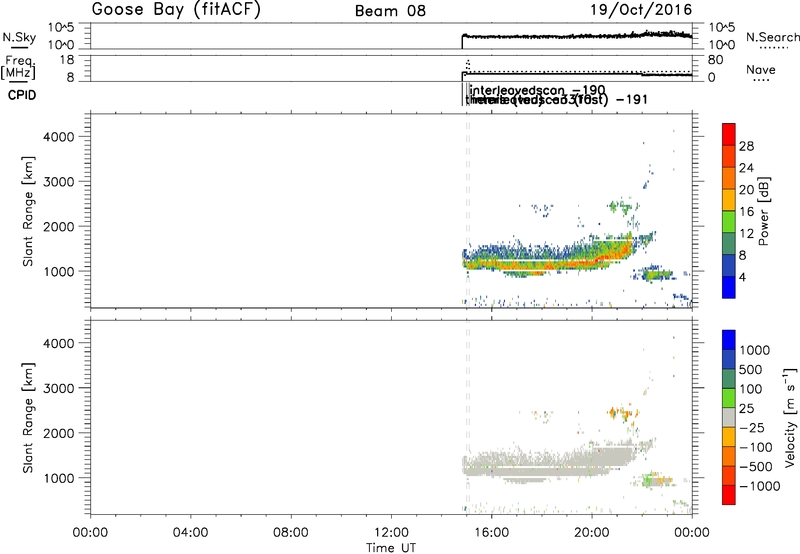Select the '08:00' time axis label
800x554 pixels.
(x=291, y=533)
